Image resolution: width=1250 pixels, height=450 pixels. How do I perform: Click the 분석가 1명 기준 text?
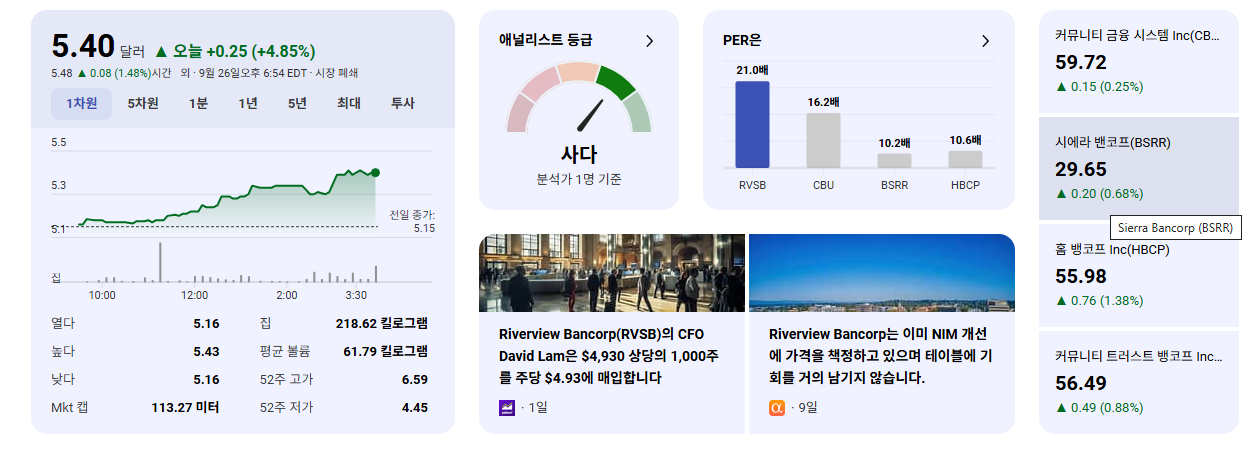point(579,179)
